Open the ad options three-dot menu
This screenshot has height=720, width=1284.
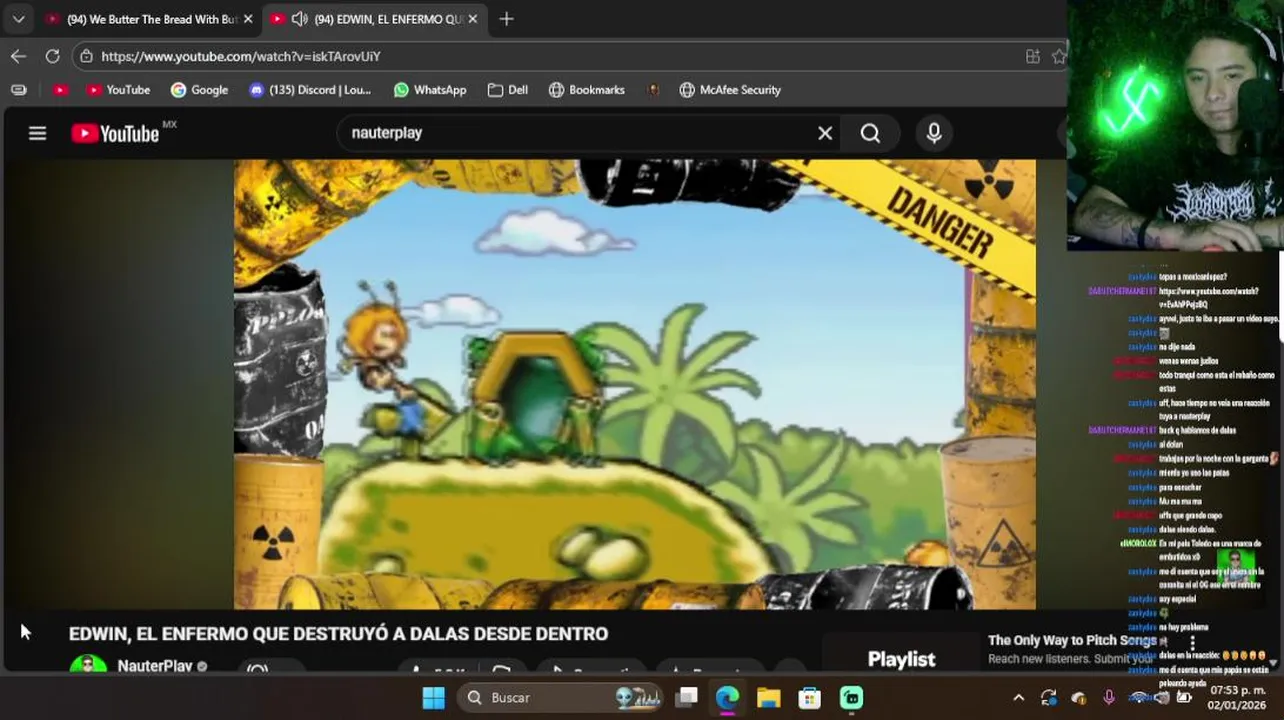[1192, 644]
